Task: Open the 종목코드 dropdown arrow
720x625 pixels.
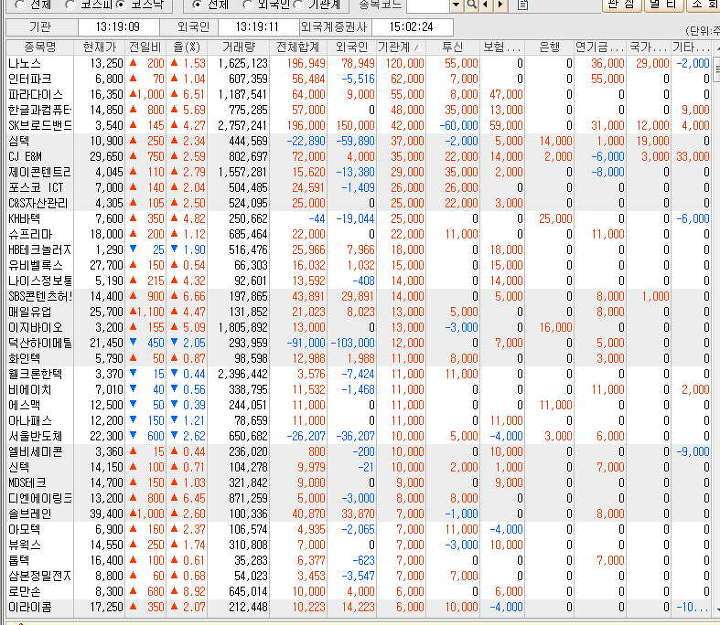Action: click(x=456, y=5)
